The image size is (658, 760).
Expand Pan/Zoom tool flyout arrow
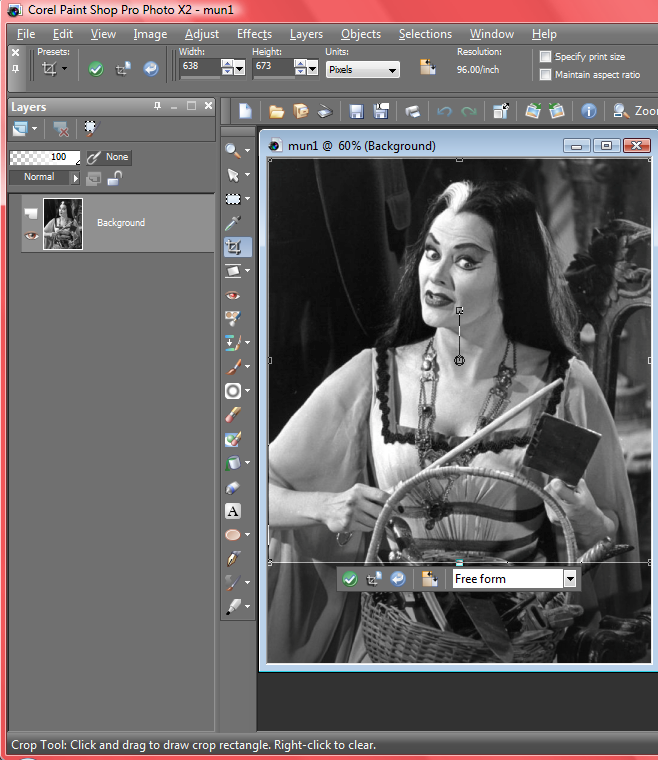point(247,151)
